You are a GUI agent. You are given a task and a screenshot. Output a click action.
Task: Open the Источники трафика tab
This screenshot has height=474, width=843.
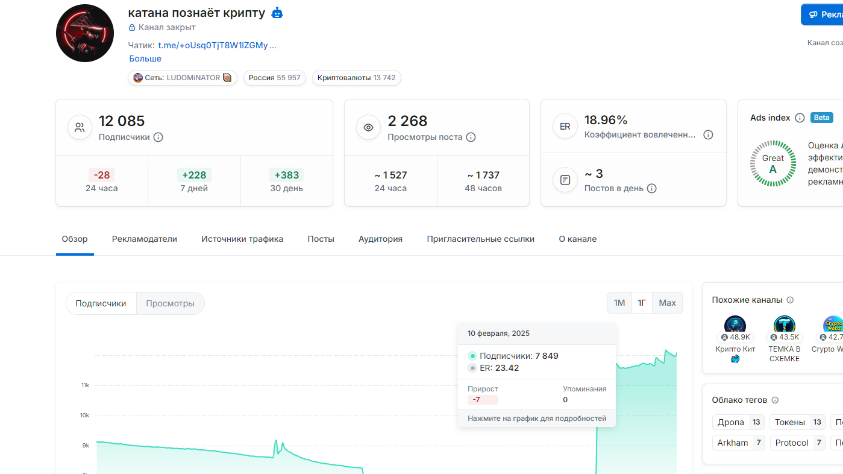coord(242,239)
